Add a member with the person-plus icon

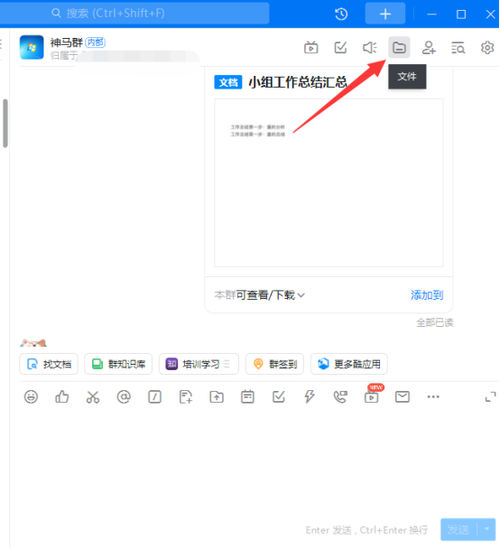[x=429, y=47]
